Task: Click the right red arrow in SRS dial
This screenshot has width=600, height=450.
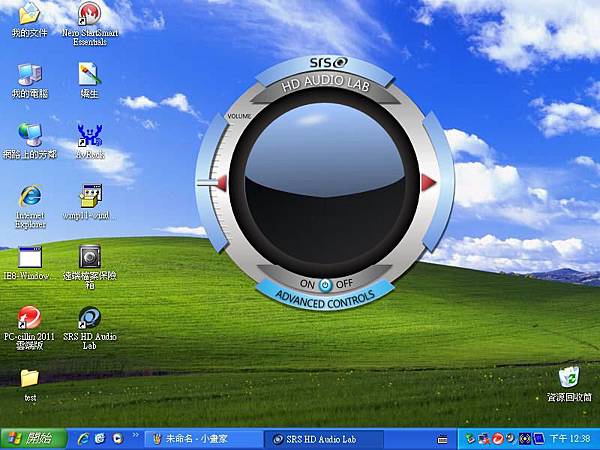Action: point(429,183)
